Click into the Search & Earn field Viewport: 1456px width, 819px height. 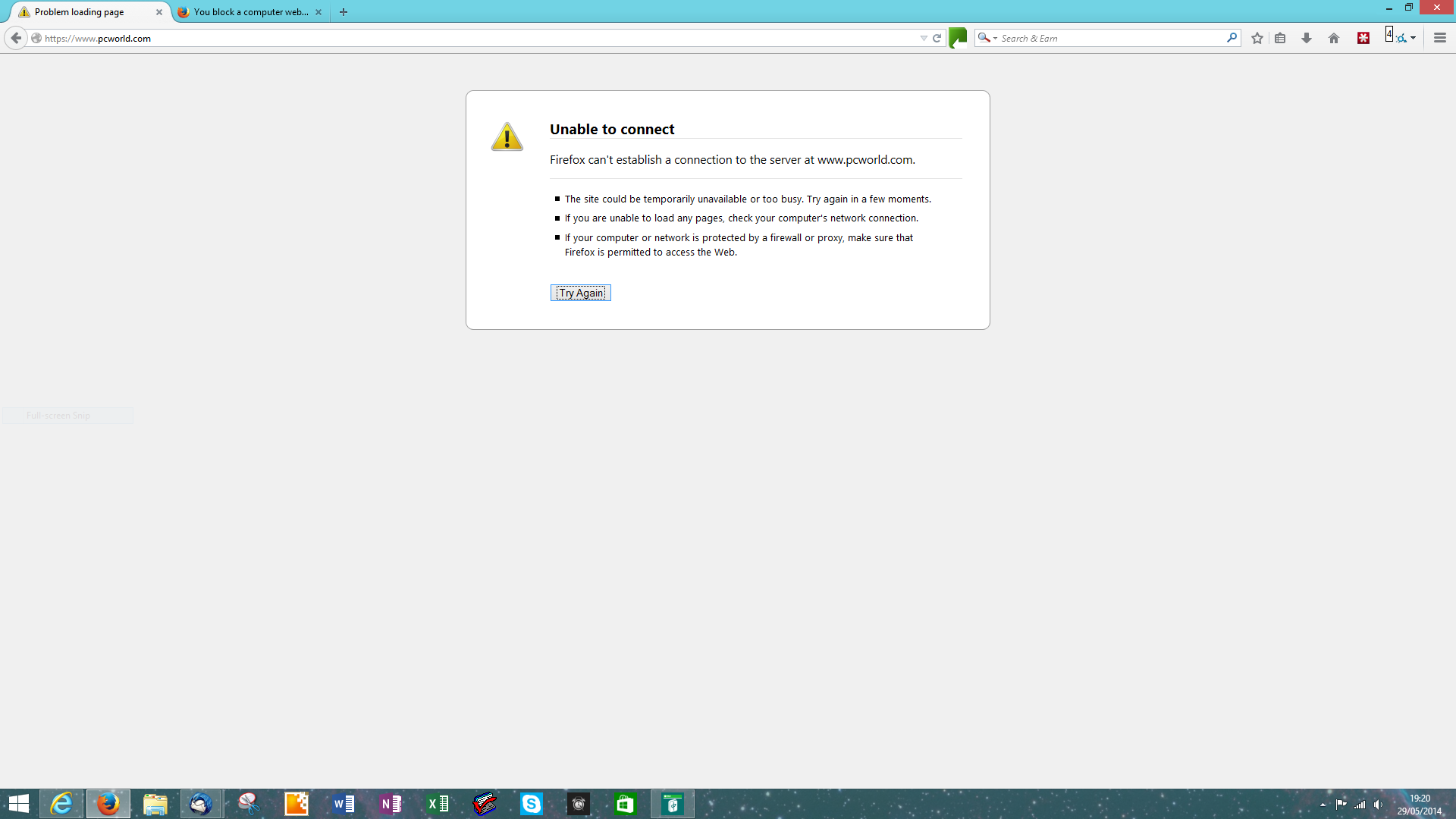point(1107,38)
